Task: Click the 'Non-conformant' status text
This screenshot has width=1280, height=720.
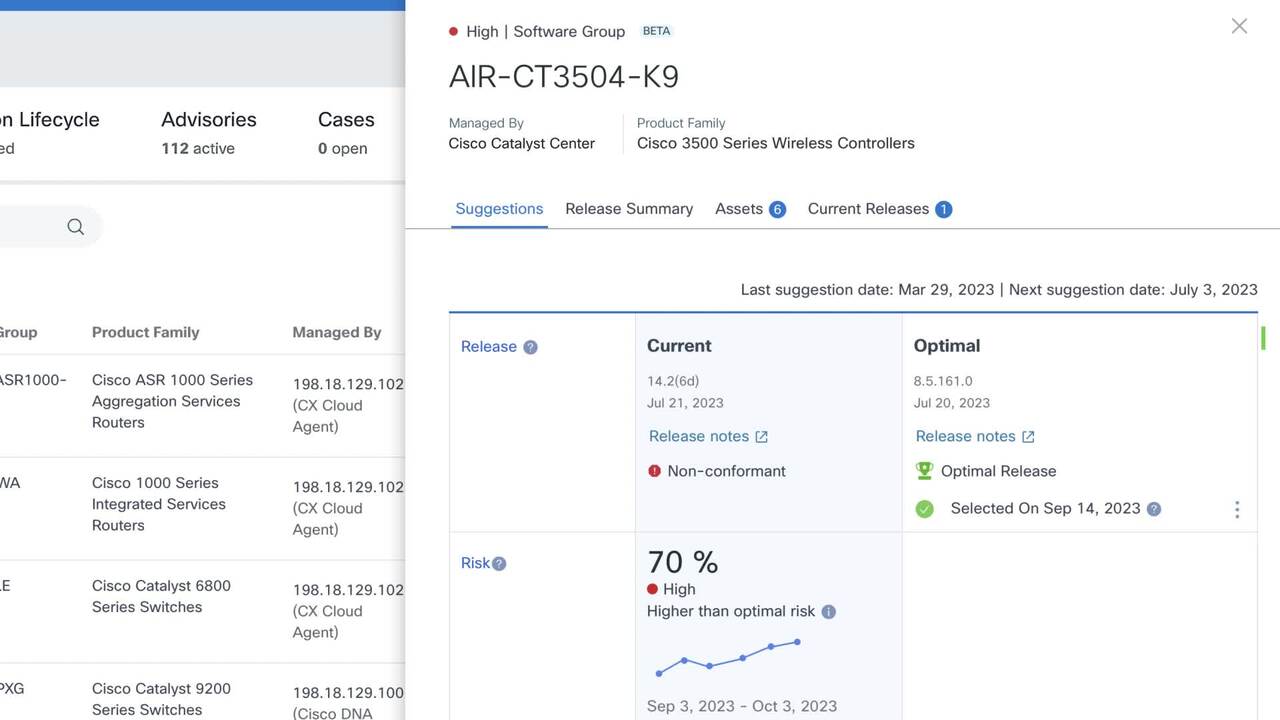Action: pos(727,471)
